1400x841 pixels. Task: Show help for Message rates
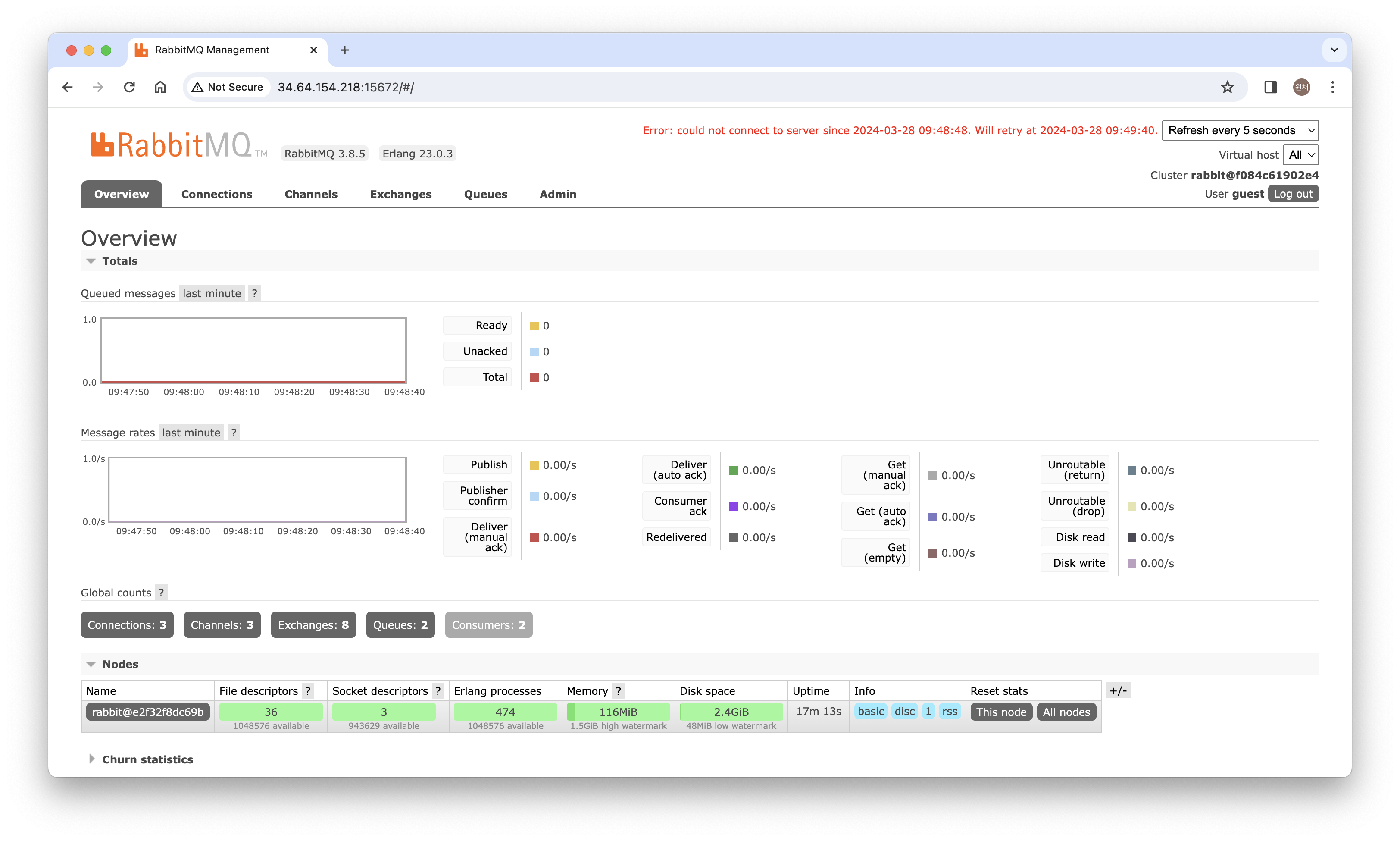click(233, 433)
